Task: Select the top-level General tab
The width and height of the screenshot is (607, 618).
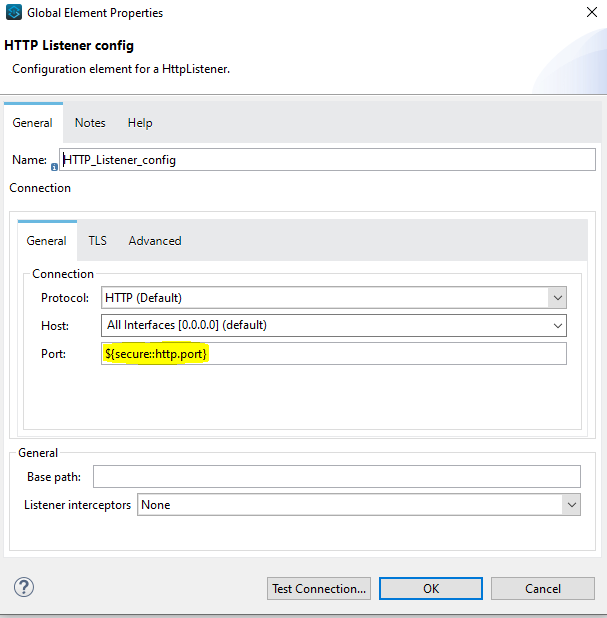Action: click(x=33, y=123)
